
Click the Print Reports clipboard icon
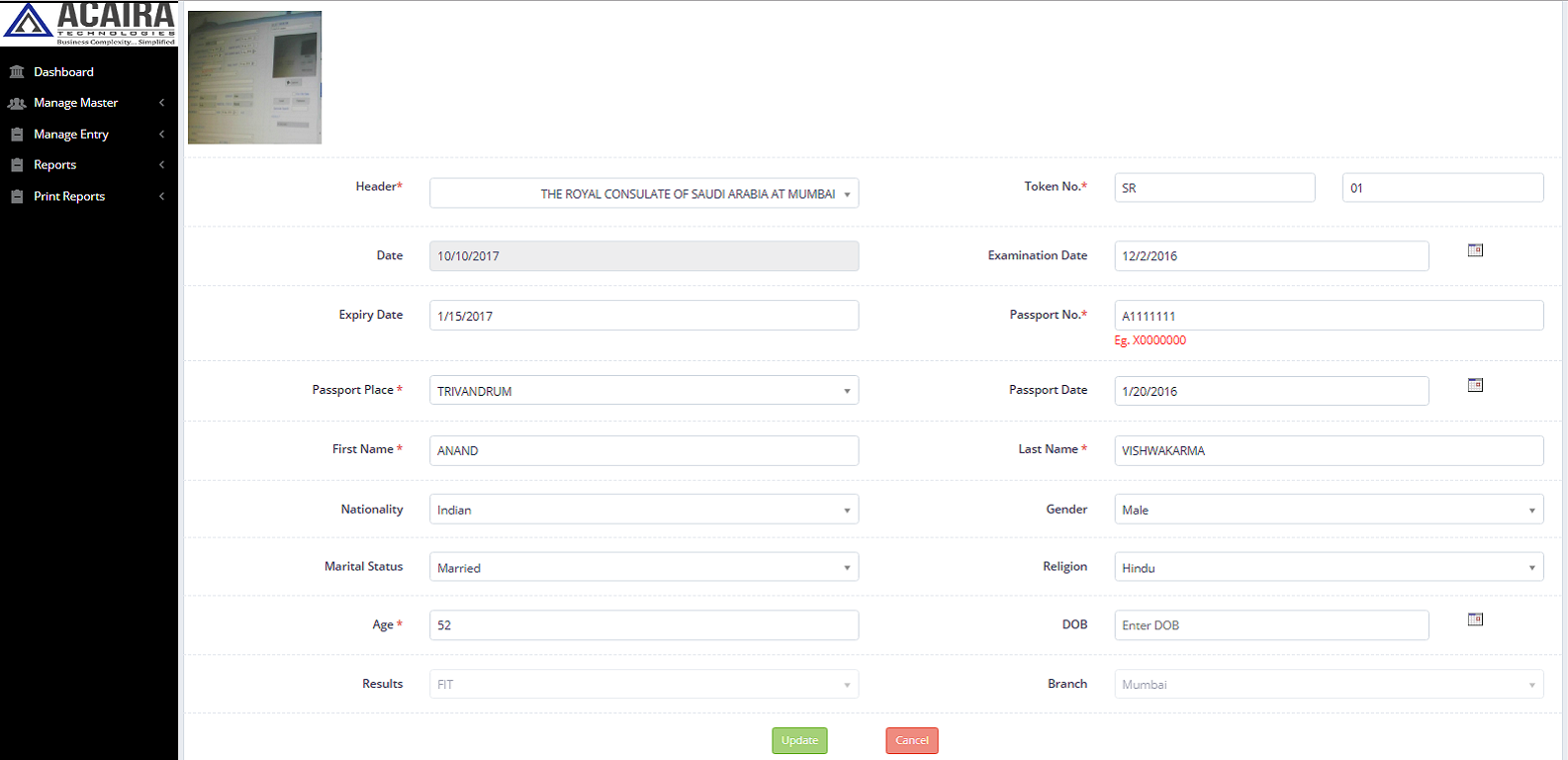click(x=17, y=197)
